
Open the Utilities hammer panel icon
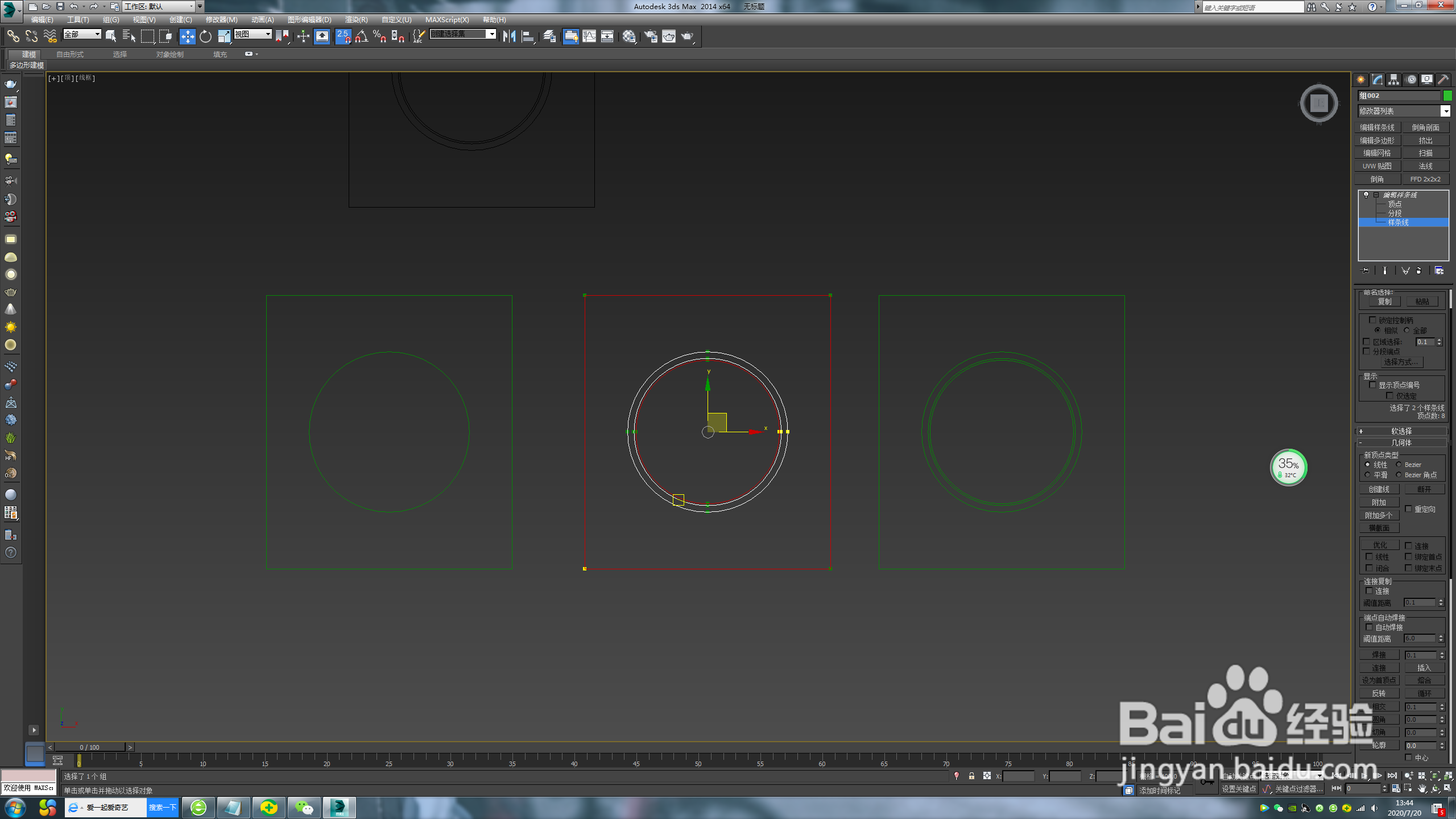click(x=1443, y=80)
